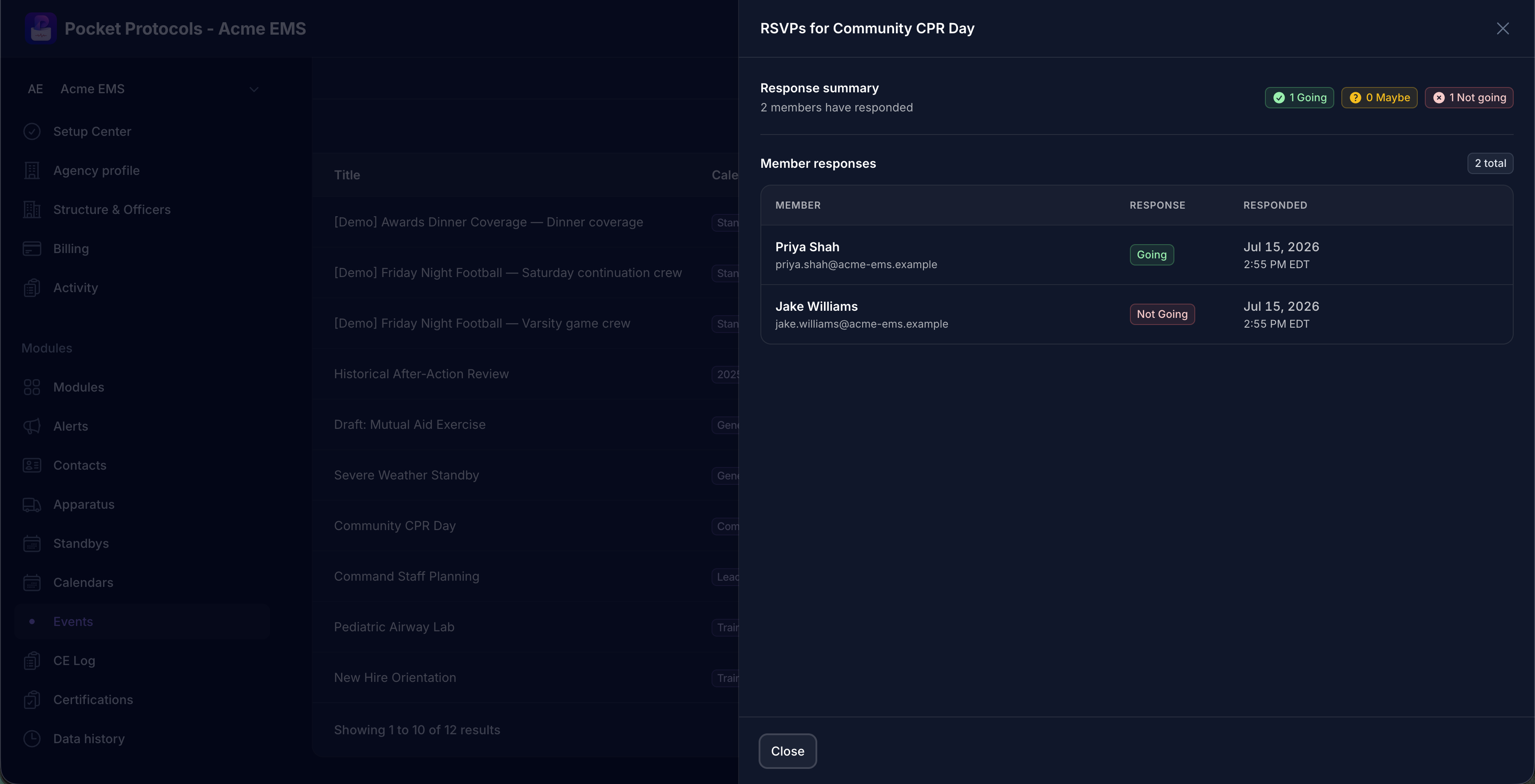Viewport: 1535px width, 784px height.
Task: Go to Apparatus module
Action: (143, 505)
